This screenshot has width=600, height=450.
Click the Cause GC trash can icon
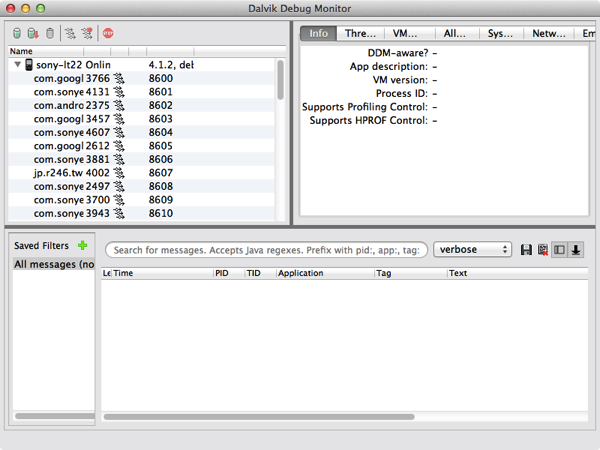point(50,33)
